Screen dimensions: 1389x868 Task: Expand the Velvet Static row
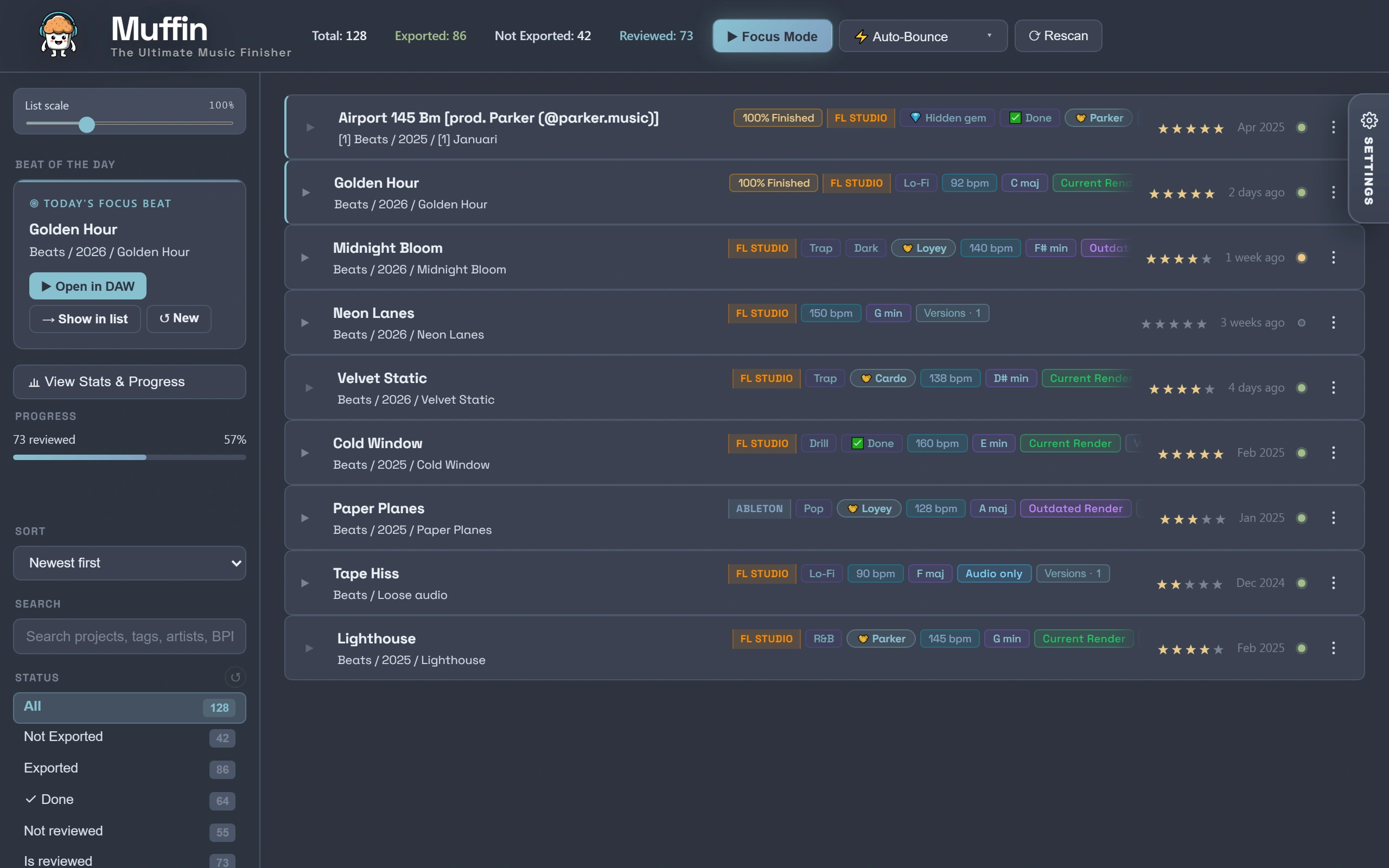(309, 388)
